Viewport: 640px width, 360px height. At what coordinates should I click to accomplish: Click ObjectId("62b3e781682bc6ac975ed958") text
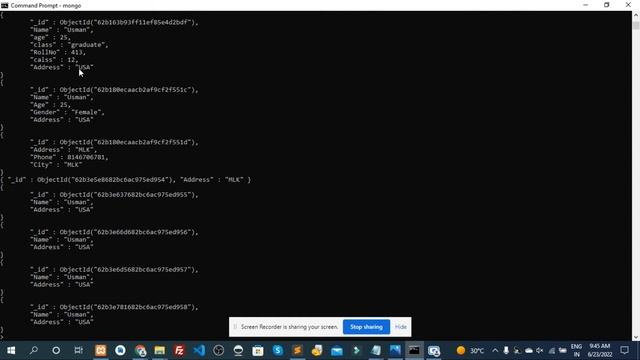point(127,307)
